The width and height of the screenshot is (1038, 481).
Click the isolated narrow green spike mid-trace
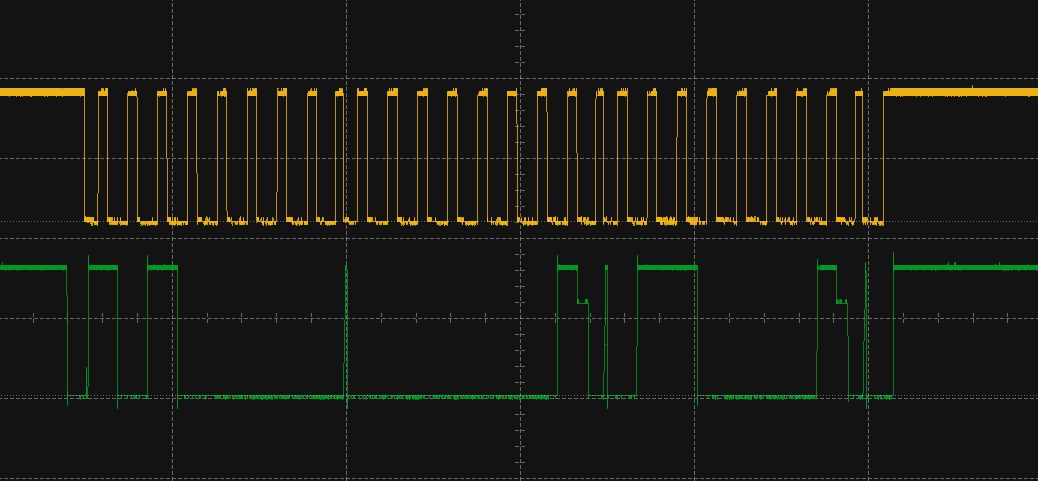tap(346, 333)
